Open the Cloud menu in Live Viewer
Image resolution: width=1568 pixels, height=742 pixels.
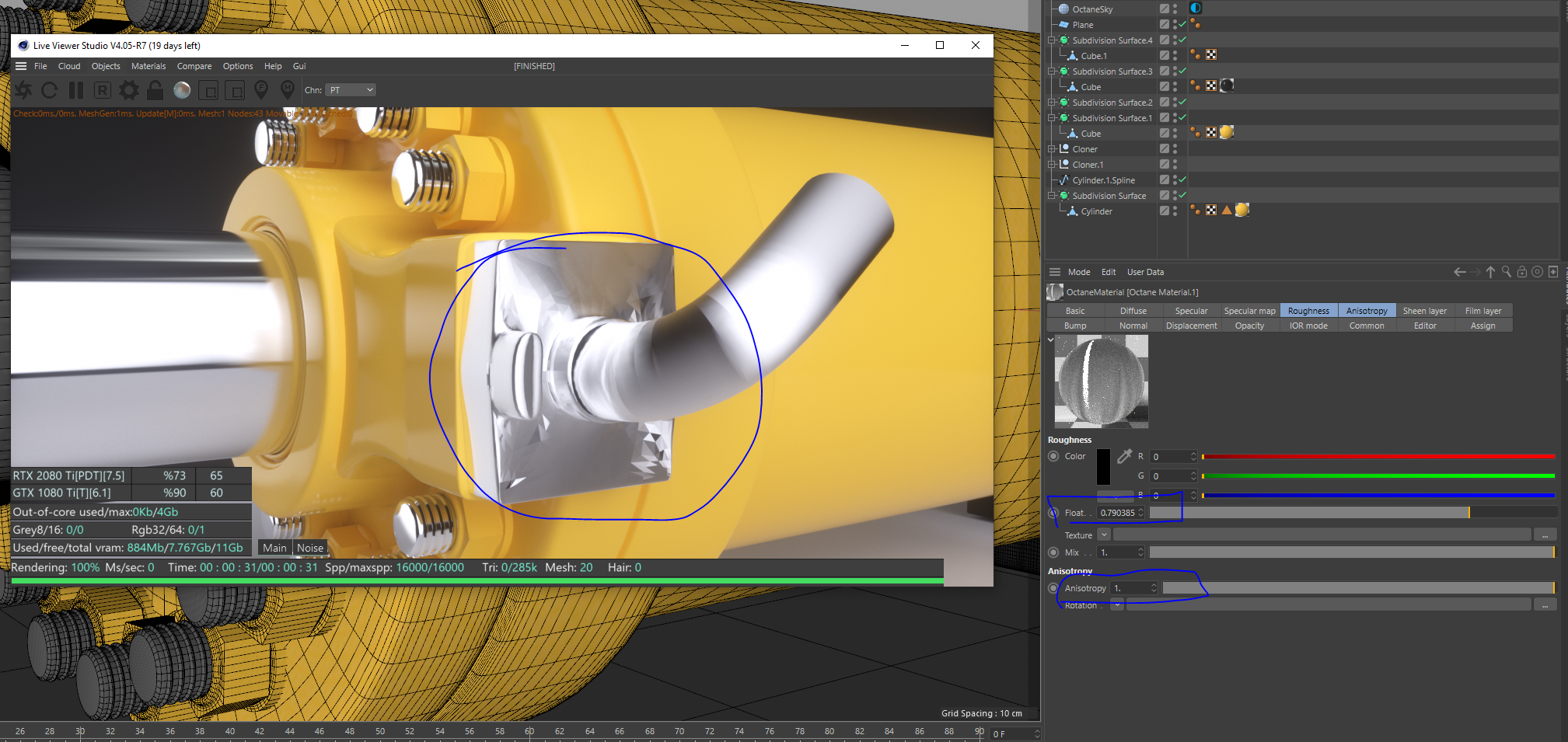pos(69,66)
